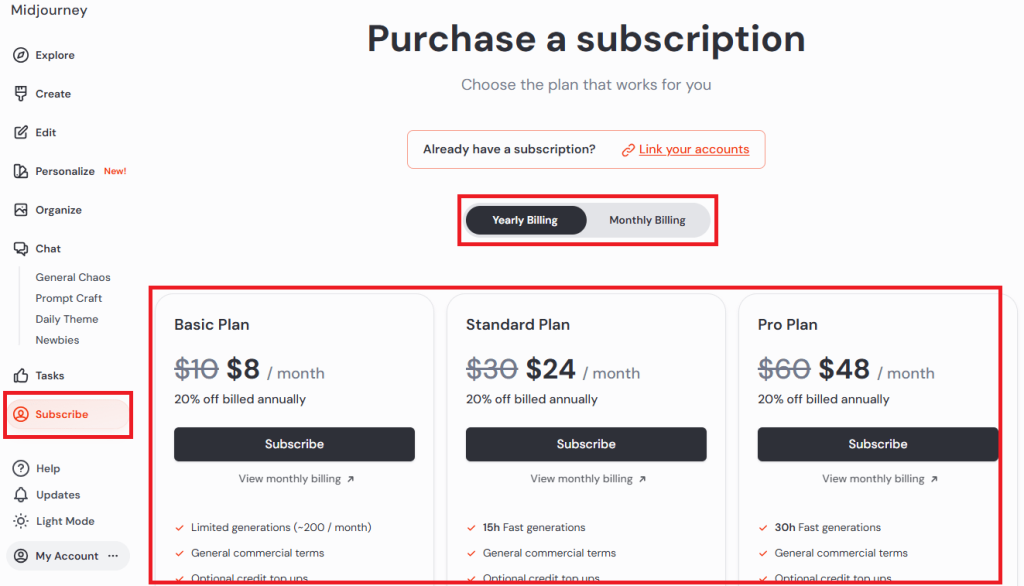Viewport: 1024px width, 586px height.
Task: Open Personalize from its sidebar icon
Action: pyautogui.click(x=21, y=171)
